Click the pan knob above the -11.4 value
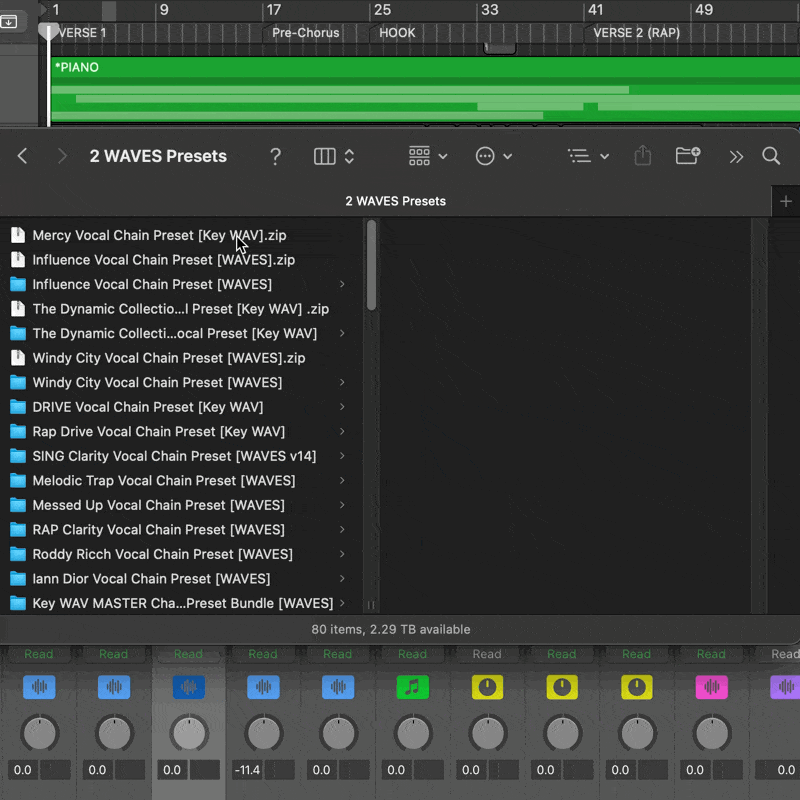Screen dimensions: 800x800 pyautogui.click(x=263, y=734)
